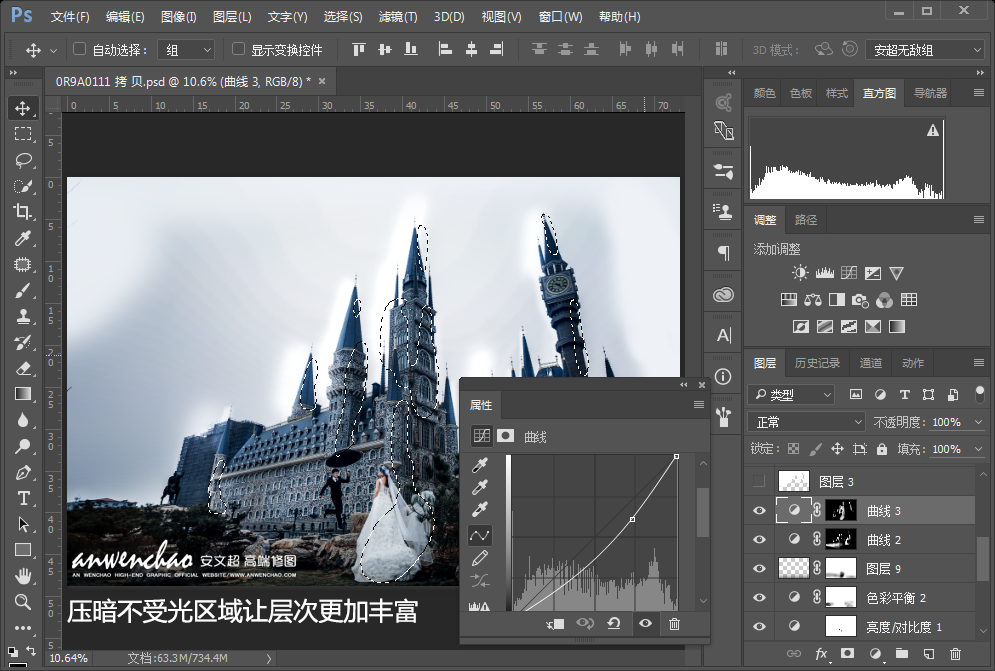995x671 pixels.
Task: Add a Color Balance adjustment
Action: (812, 300)
